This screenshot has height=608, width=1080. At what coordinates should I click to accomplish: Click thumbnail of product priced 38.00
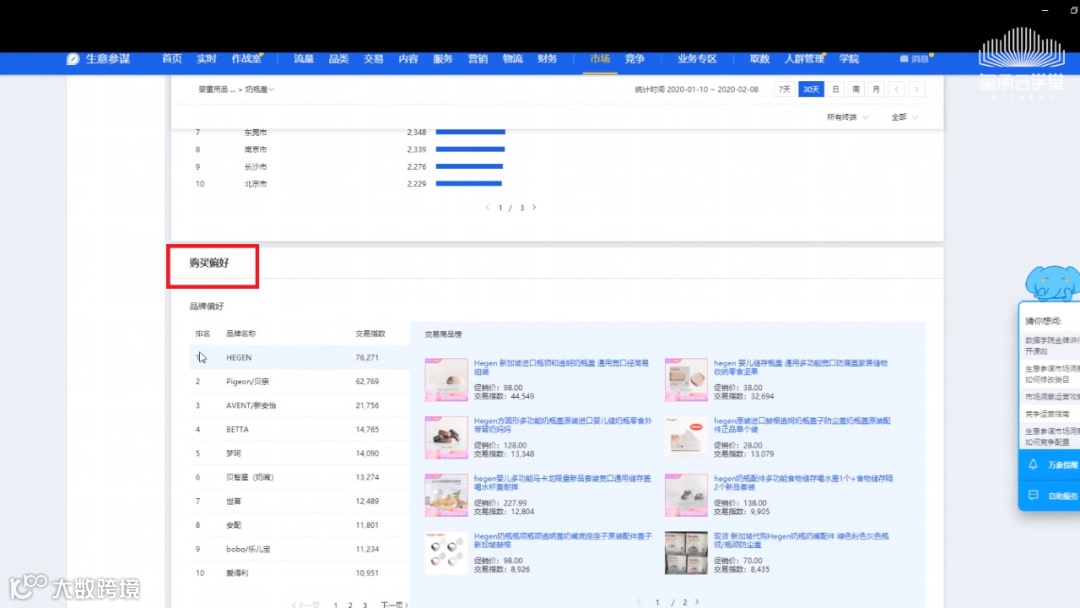pyautogui.click(x=686, y=379)
